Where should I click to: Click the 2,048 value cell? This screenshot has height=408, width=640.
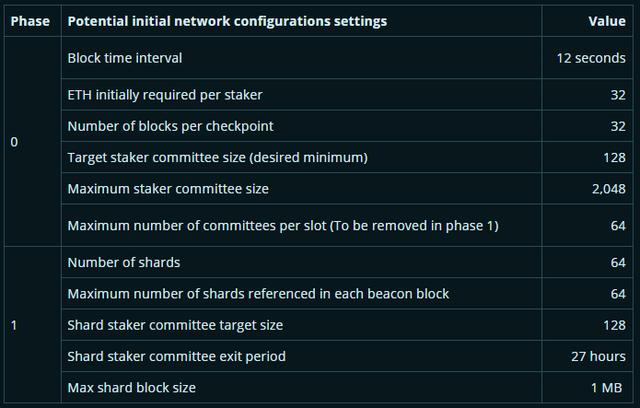[x=608, y=188]
